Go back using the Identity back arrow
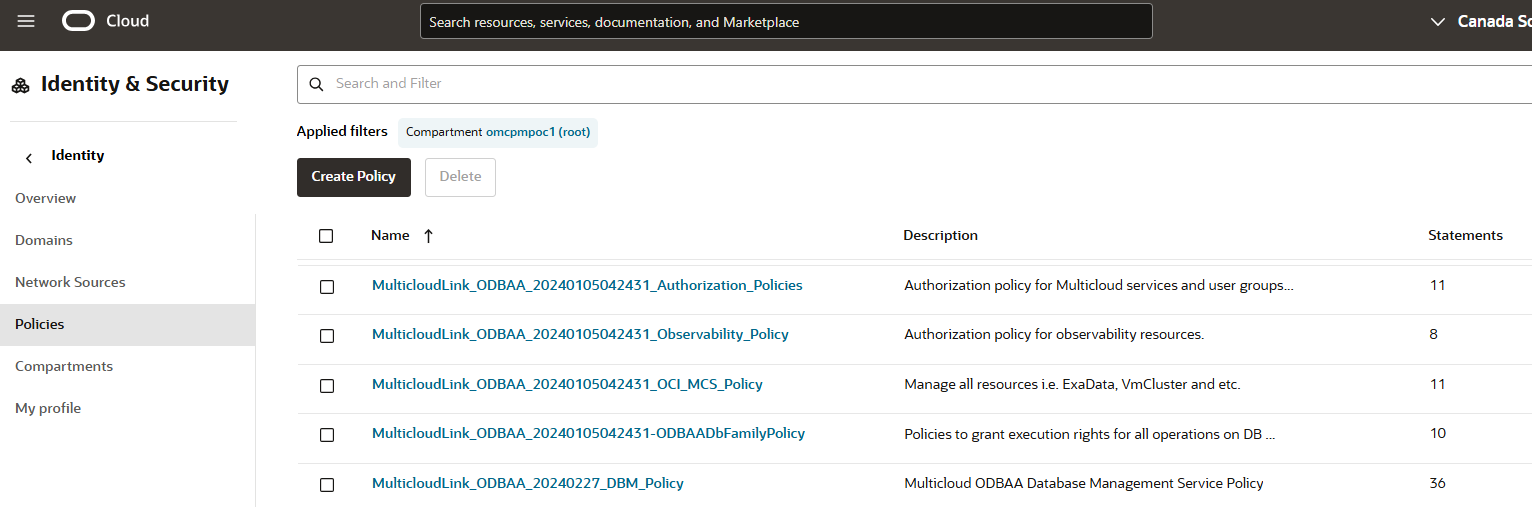 click(29, 157)
